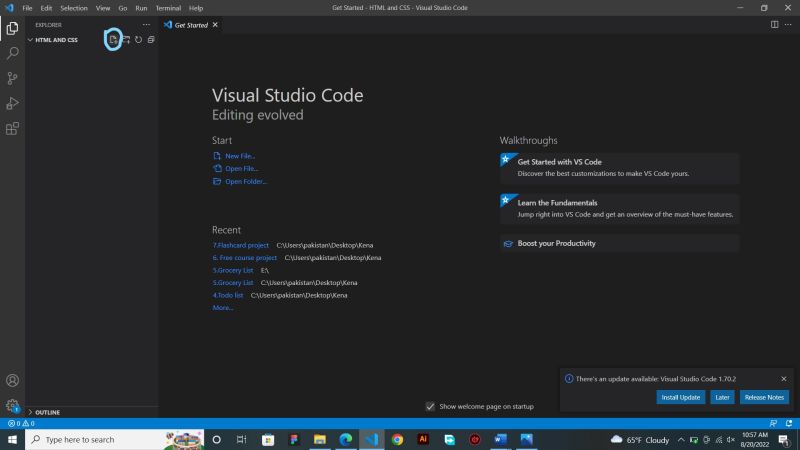Viewport: 800px width, 450px height.
Task: Refresh the Explorer tree
Action: point(138,39)
